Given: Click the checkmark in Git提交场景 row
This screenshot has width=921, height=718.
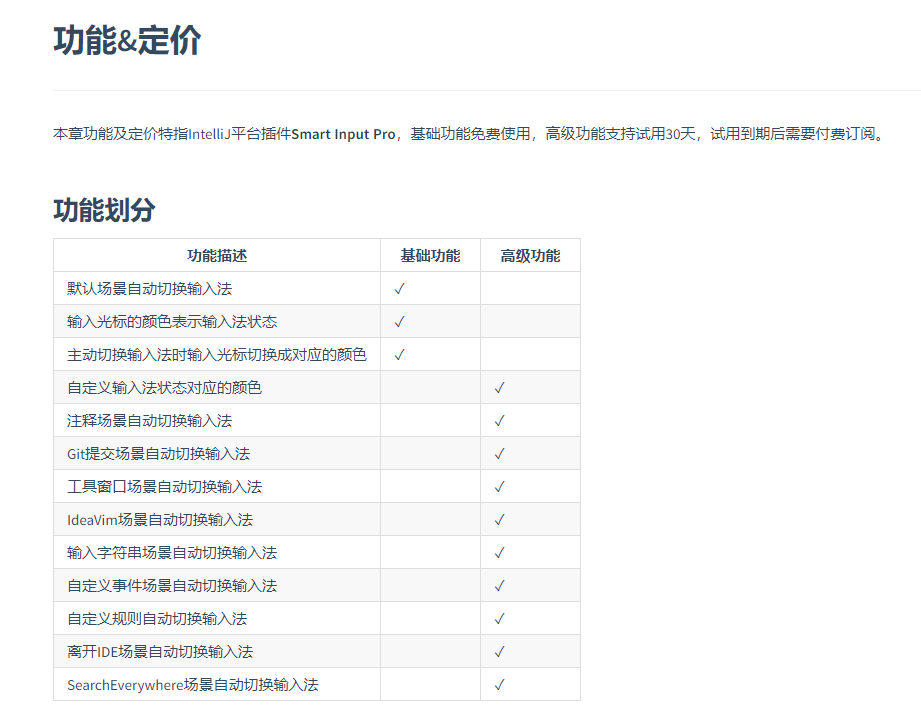Looking at the screenshot, I should click(499, 454).
